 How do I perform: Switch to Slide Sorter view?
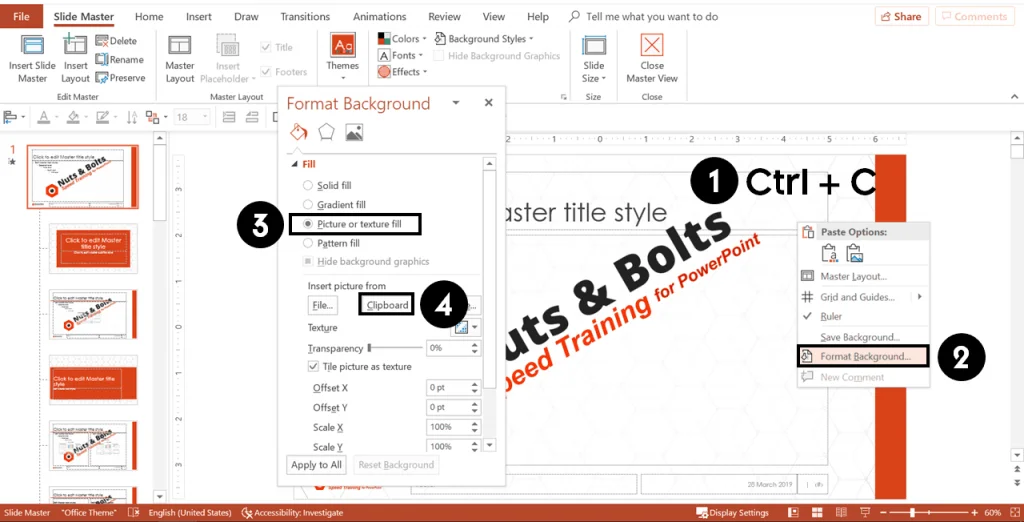[x=818, y=513]
